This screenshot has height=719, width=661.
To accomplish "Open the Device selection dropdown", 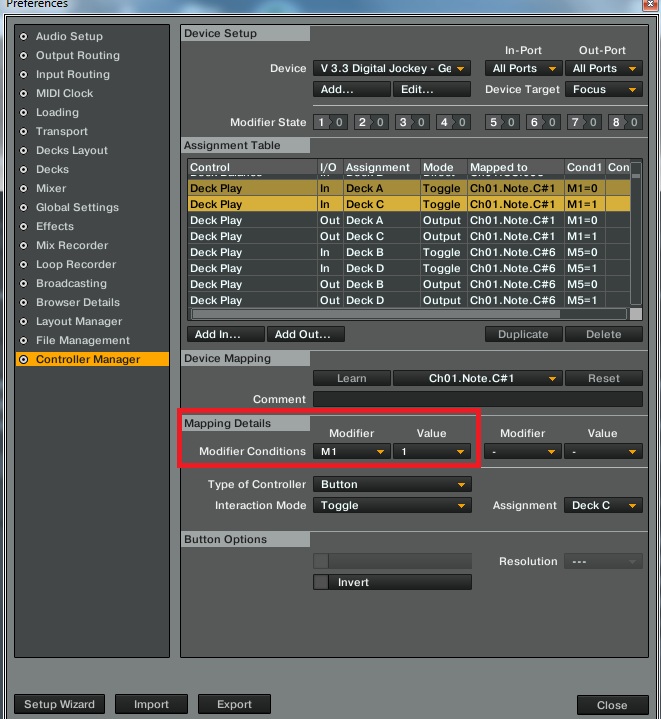I will coord(392,68).
